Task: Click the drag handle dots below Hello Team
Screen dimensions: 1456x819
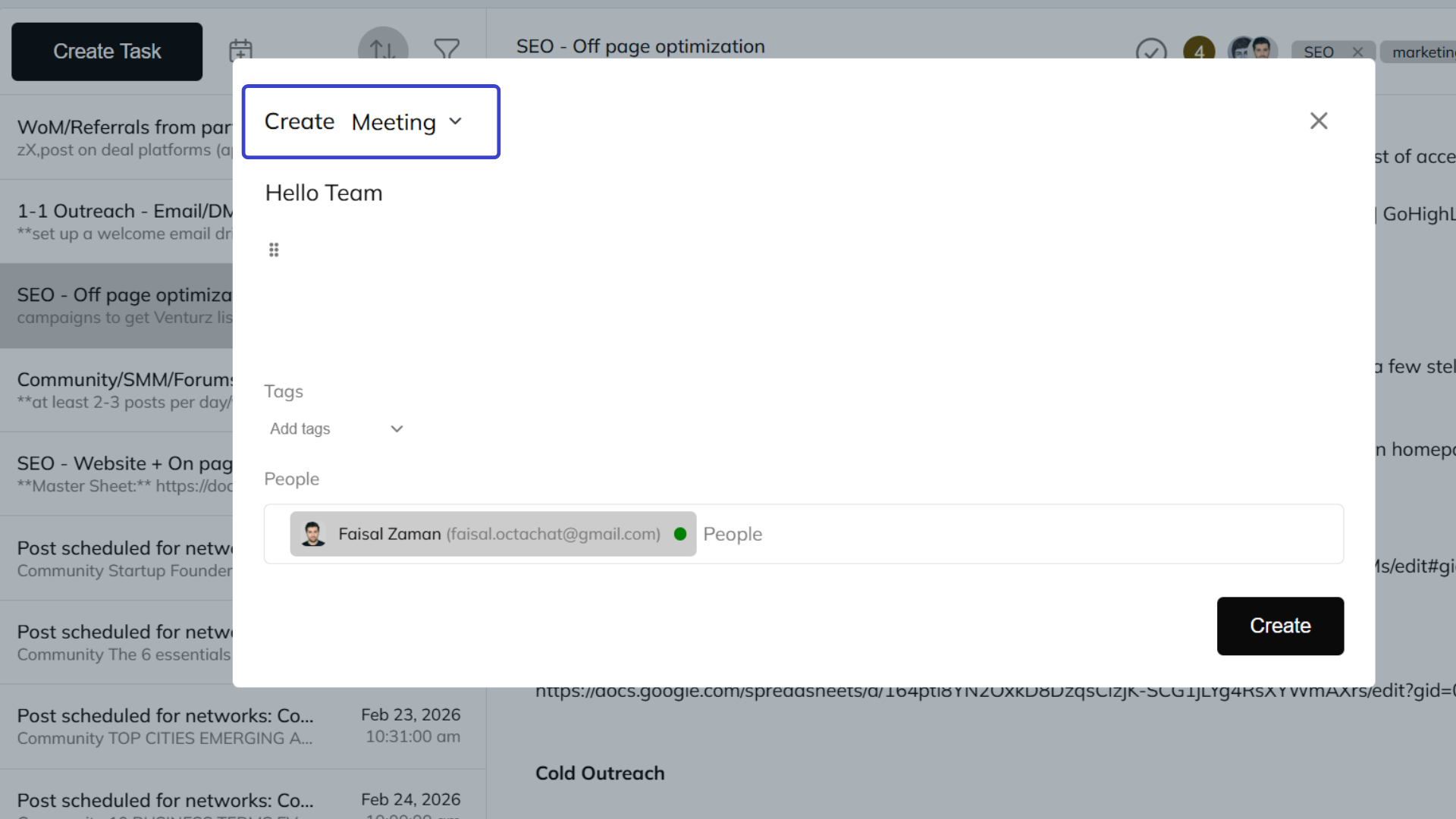Action: coord(274,249)
